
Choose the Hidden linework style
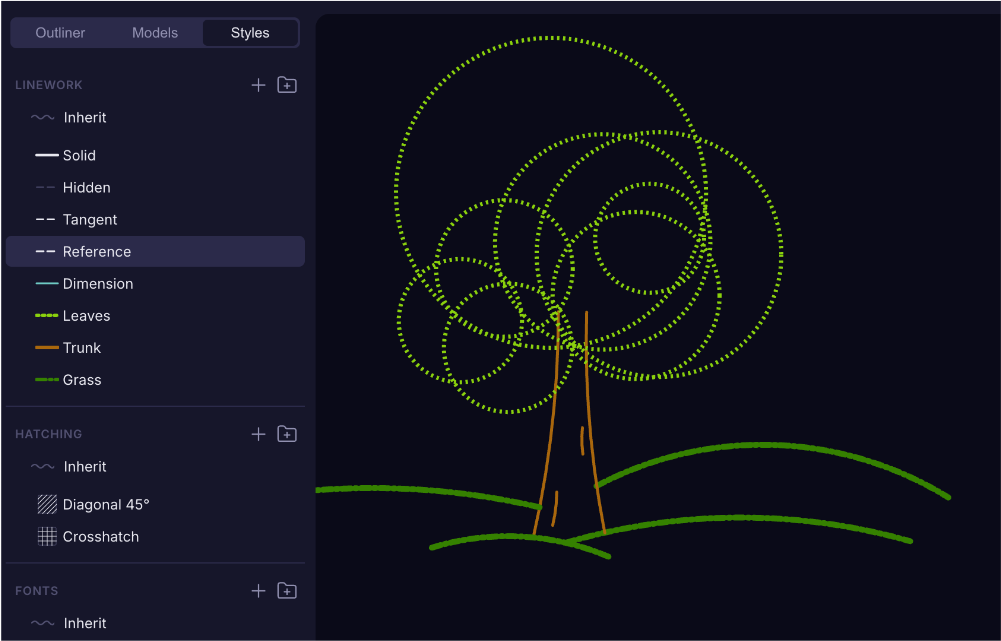click(86, 188)
